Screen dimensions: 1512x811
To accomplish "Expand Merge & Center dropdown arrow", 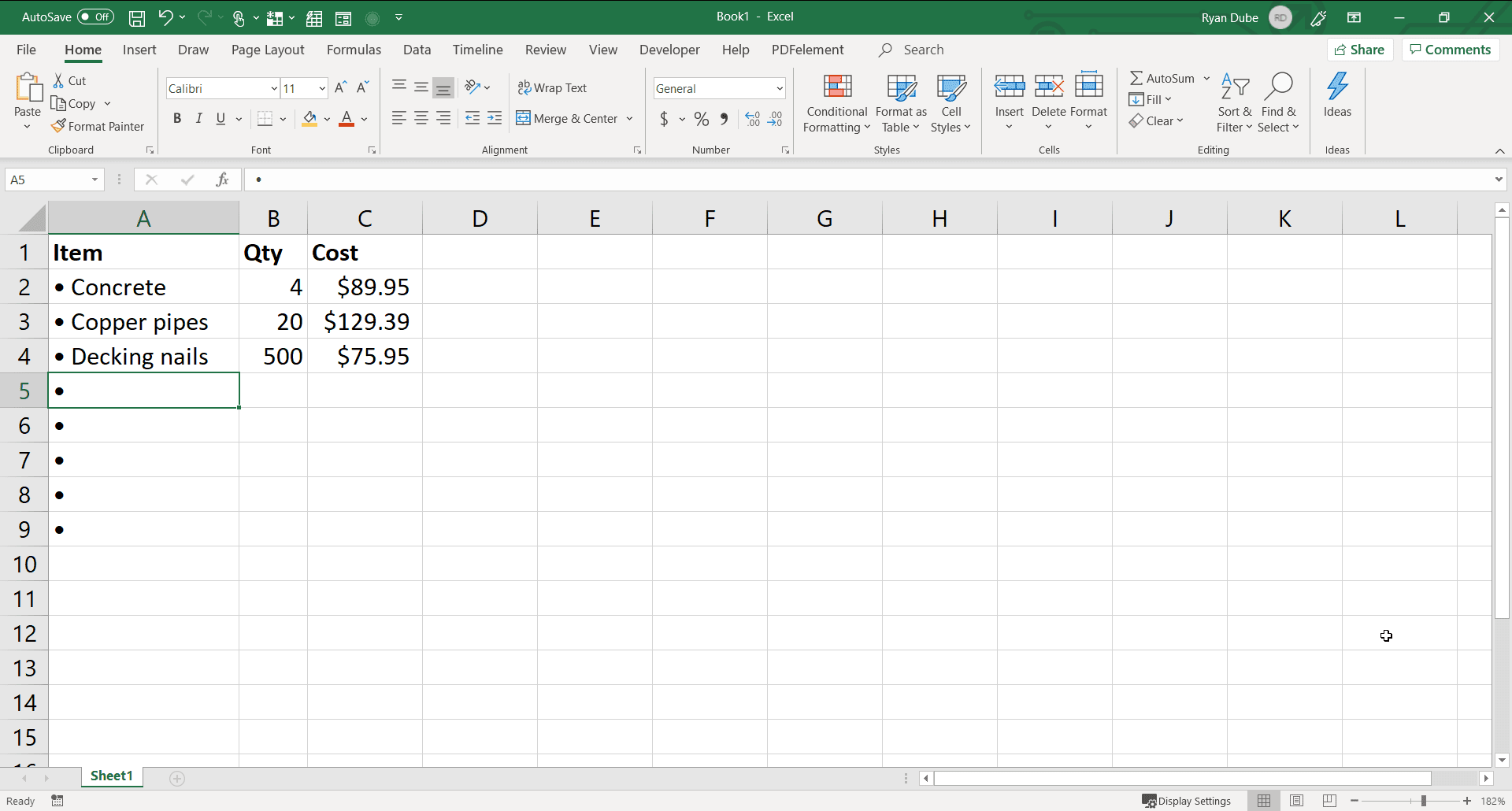I will pos(629,119).
